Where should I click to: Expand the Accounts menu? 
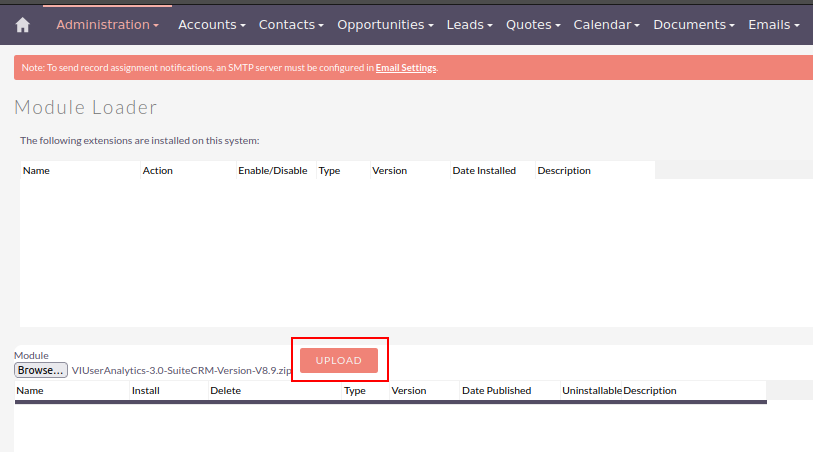tap(212, 24)
